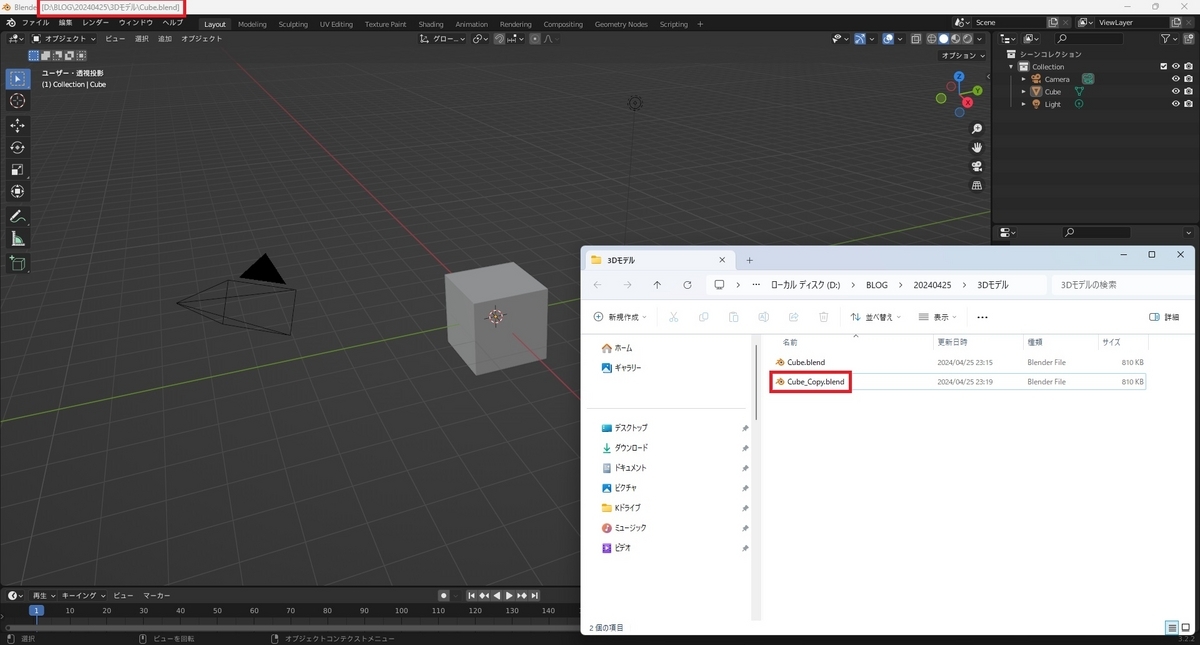Open the File menu in Blender
This screenshot has height=645, width=1200.
tap(35, 23)
